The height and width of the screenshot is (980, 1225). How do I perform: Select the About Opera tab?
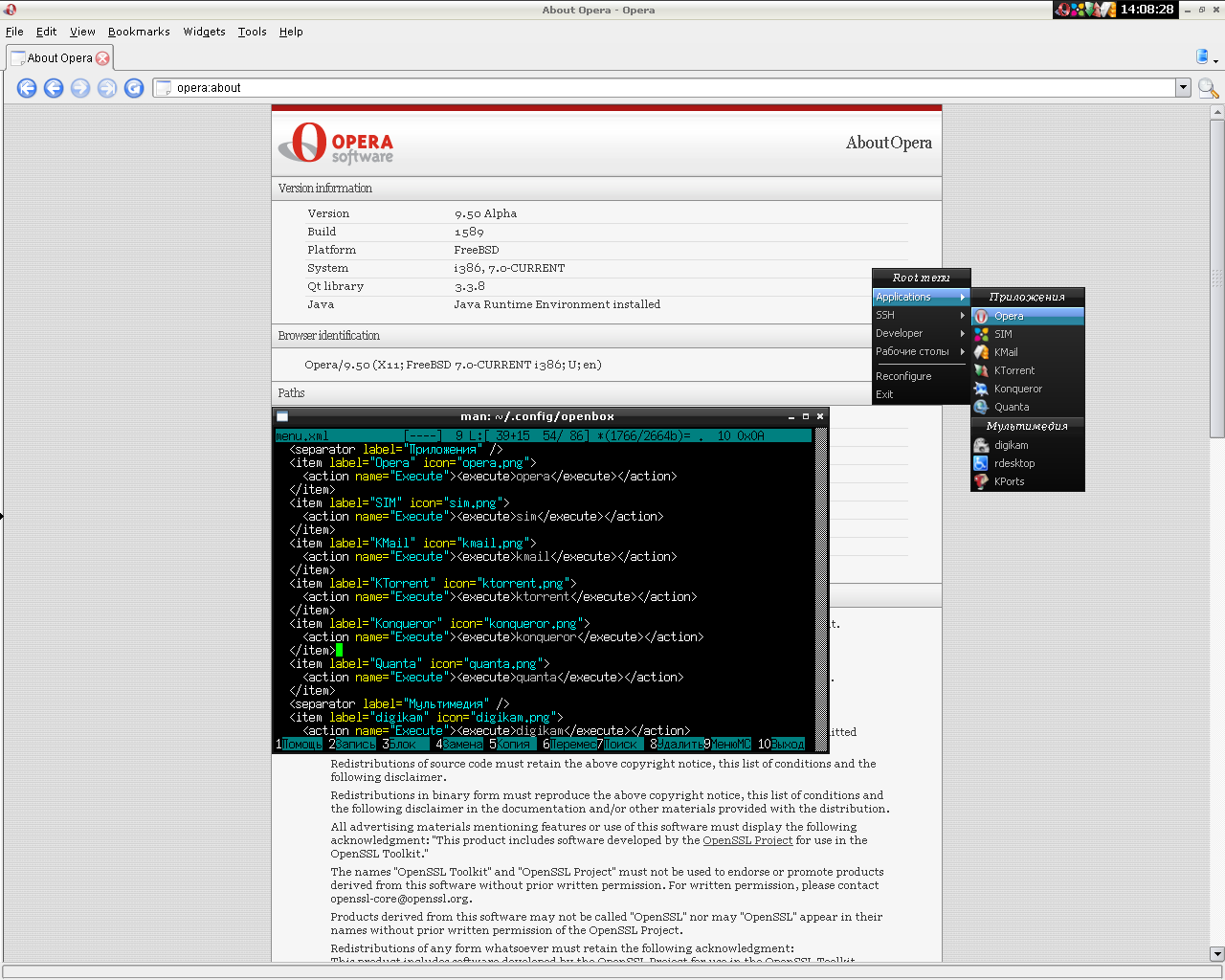pyautogui.click(x=59, y=58)
